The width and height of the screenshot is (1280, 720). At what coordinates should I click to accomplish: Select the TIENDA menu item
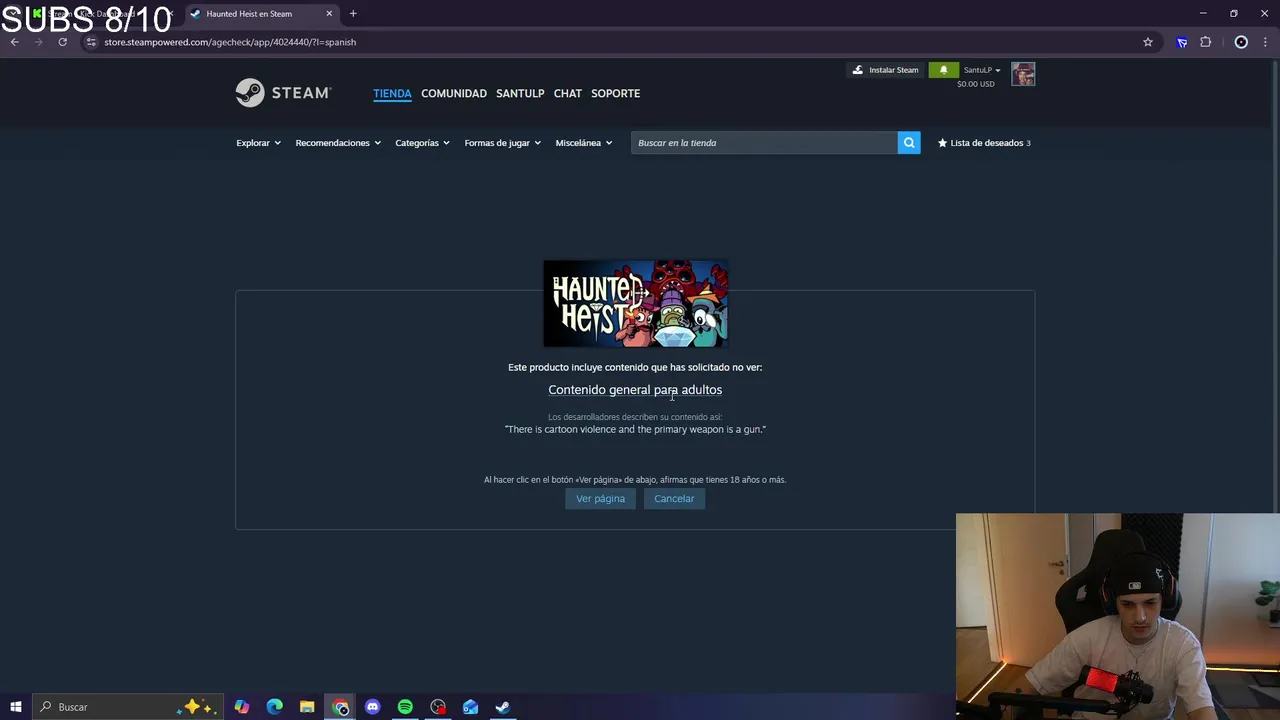(392, 93)
